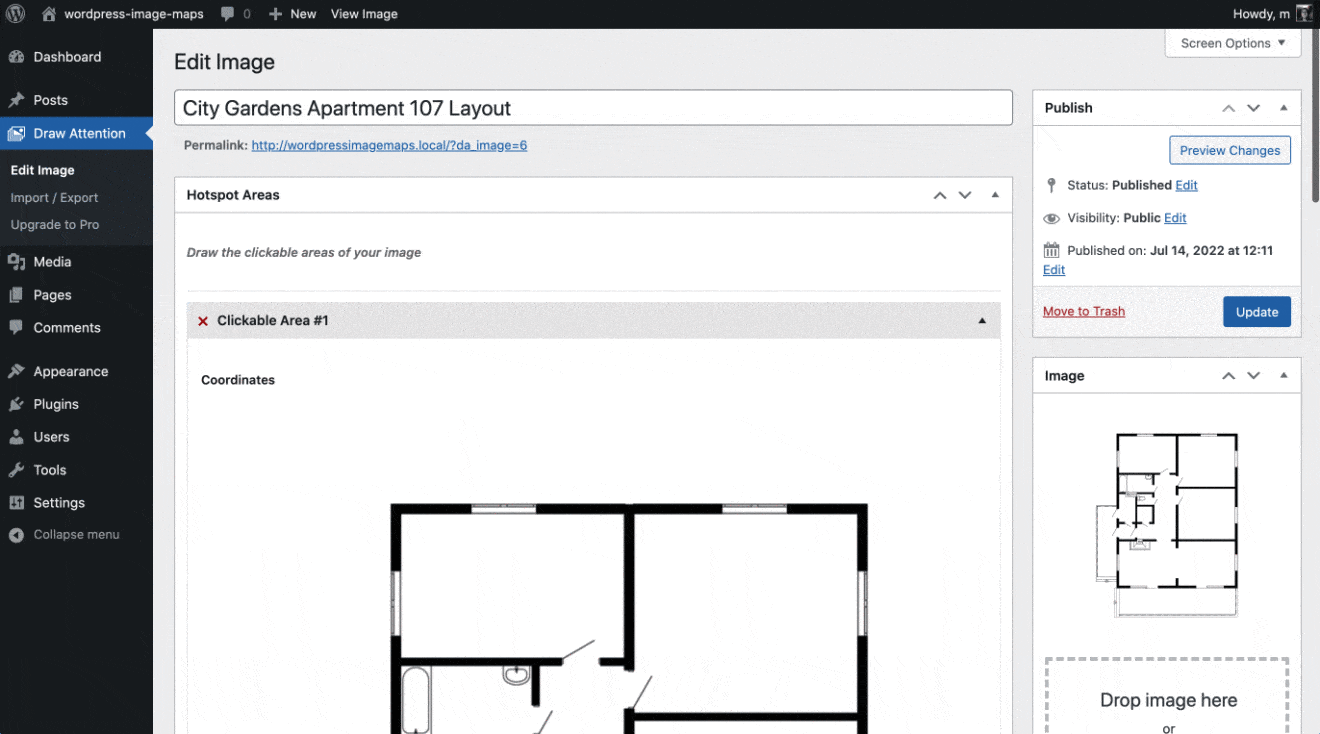This screenshot has height=734, width=1320.
Task: Click the home icon beside wordpress-image-maps
Action: click(x=49, y=14)
